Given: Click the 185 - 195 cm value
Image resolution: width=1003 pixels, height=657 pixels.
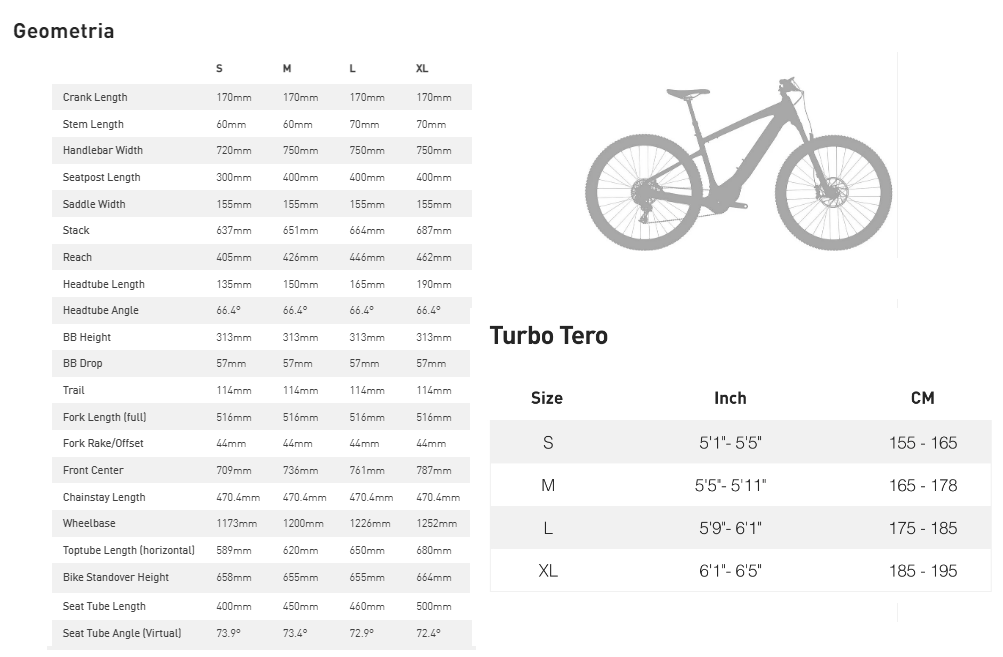Looking at the screenshot, I should pyautogui.click(x=922, y=571).
